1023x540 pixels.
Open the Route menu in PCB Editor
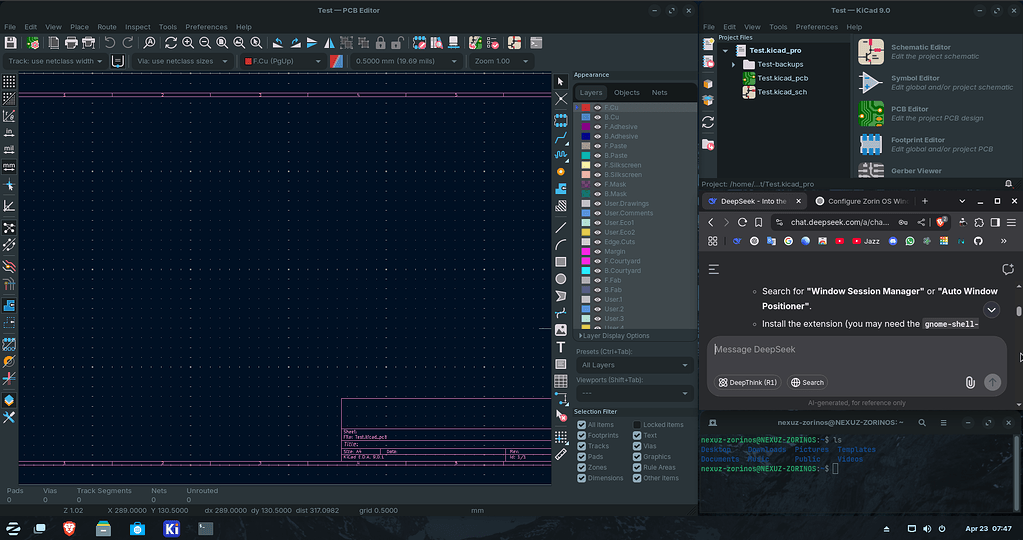[x=106, y=27]
